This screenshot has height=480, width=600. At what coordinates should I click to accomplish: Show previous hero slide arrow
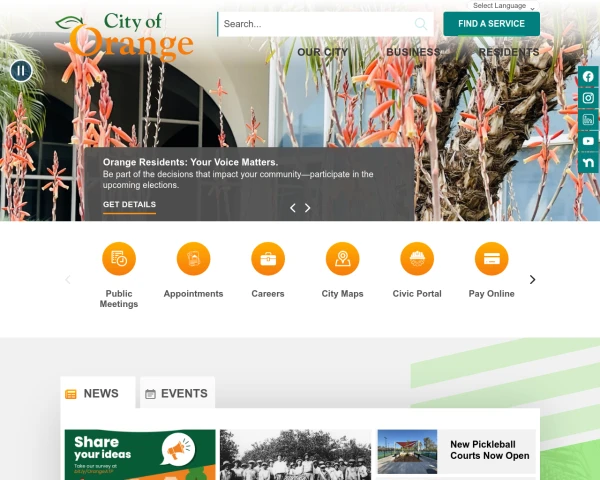(x=293, y=208)
